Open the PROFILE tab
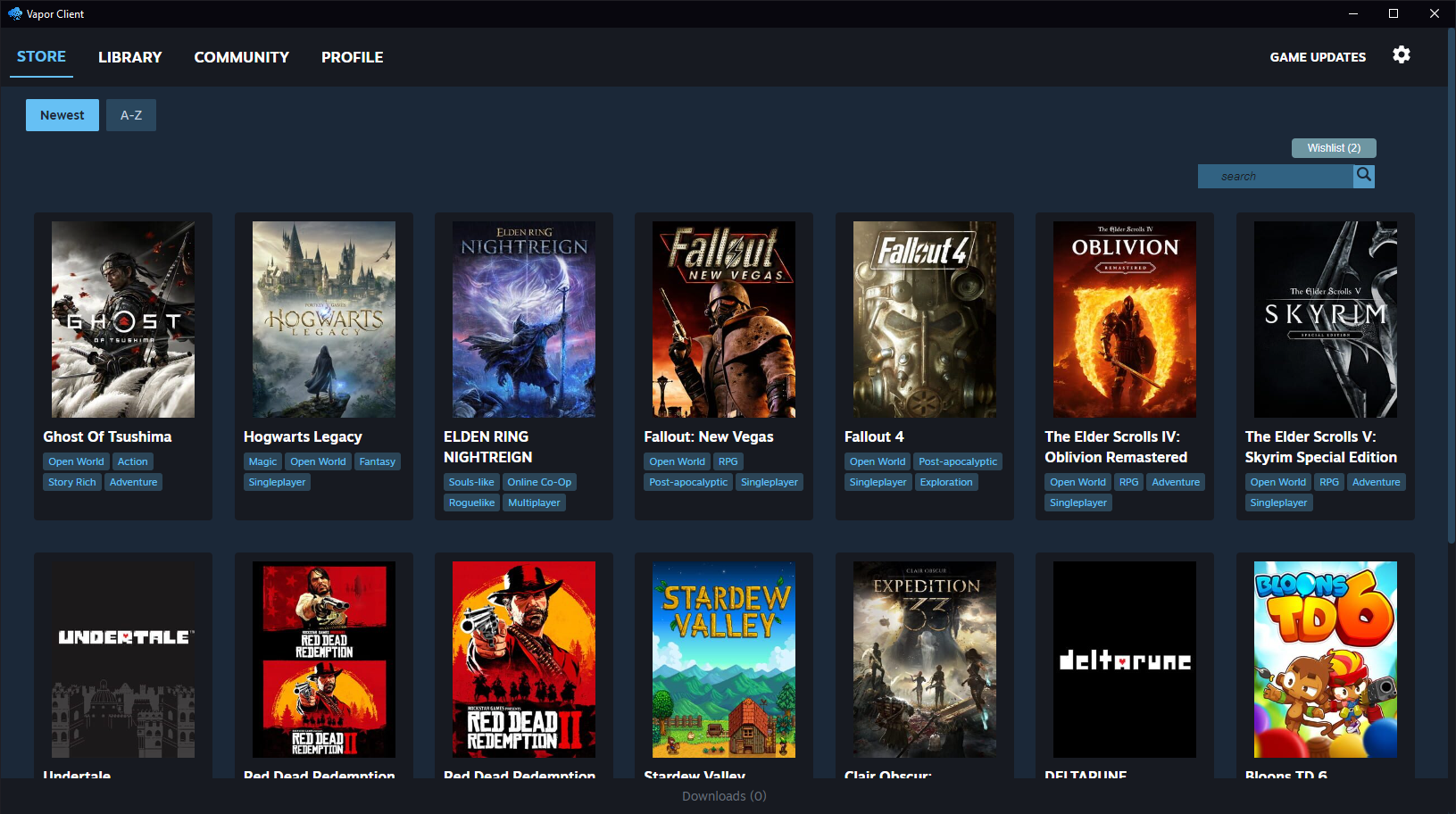 [353, 57]
